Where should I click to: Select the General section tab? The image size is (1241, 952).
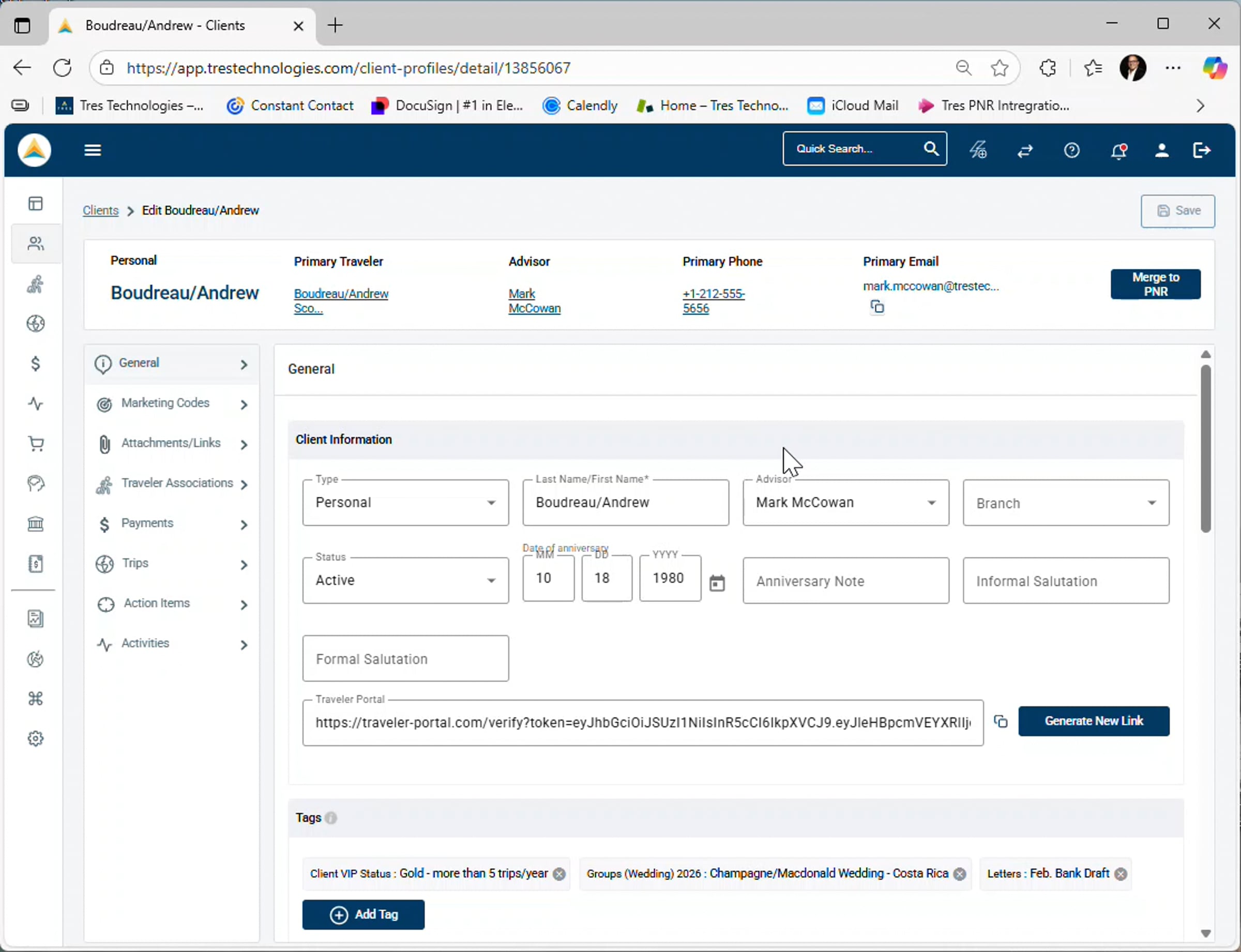(x=172, y=364)
